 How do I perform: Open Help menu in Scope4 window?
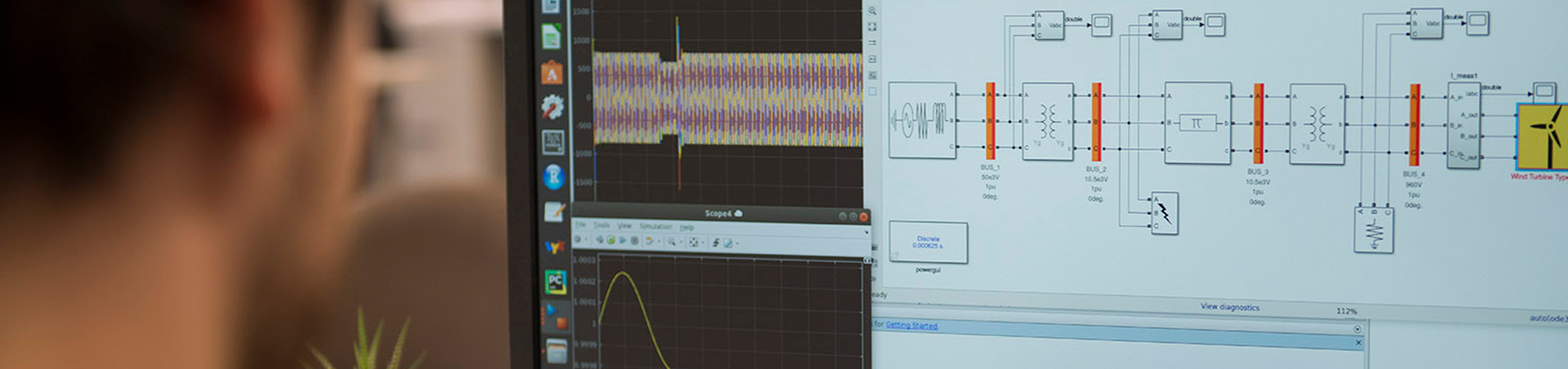(687, 227)
